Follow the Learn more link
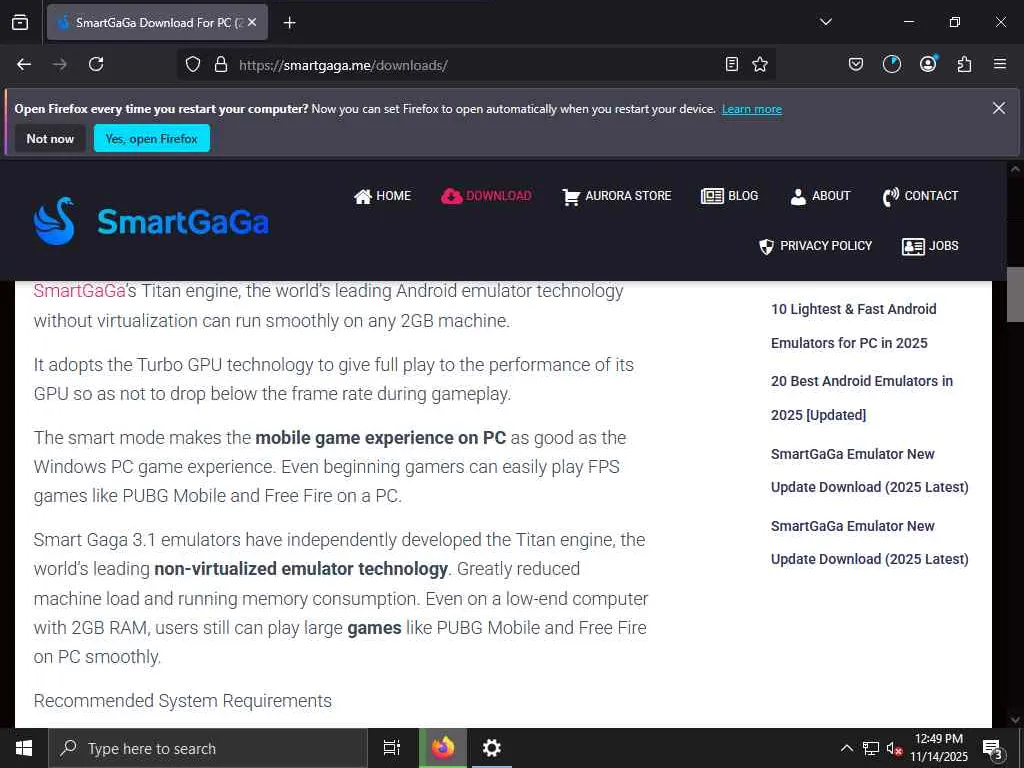1024x768 pixels. click(752, 109)
